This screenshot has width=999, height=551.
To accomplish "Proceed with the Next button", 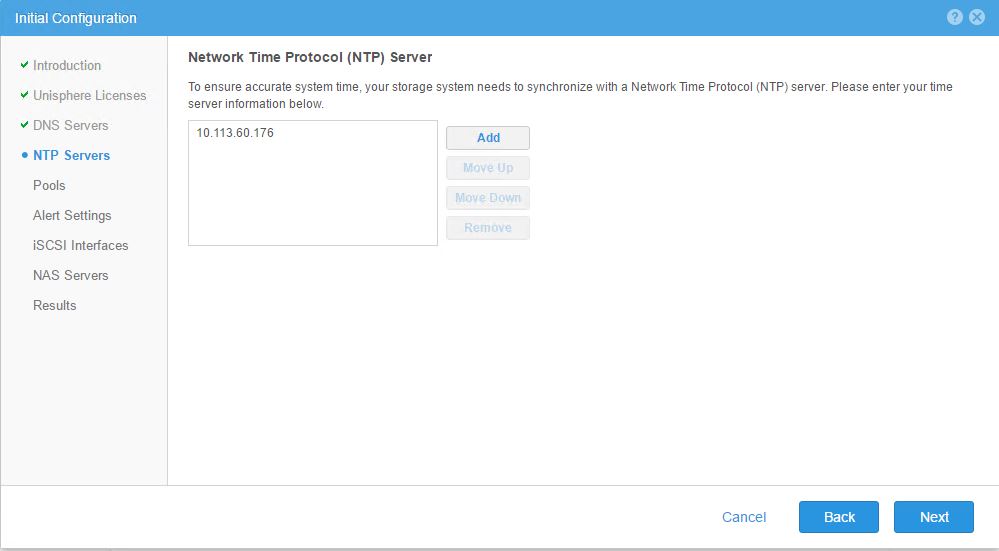I will (934, 517).
